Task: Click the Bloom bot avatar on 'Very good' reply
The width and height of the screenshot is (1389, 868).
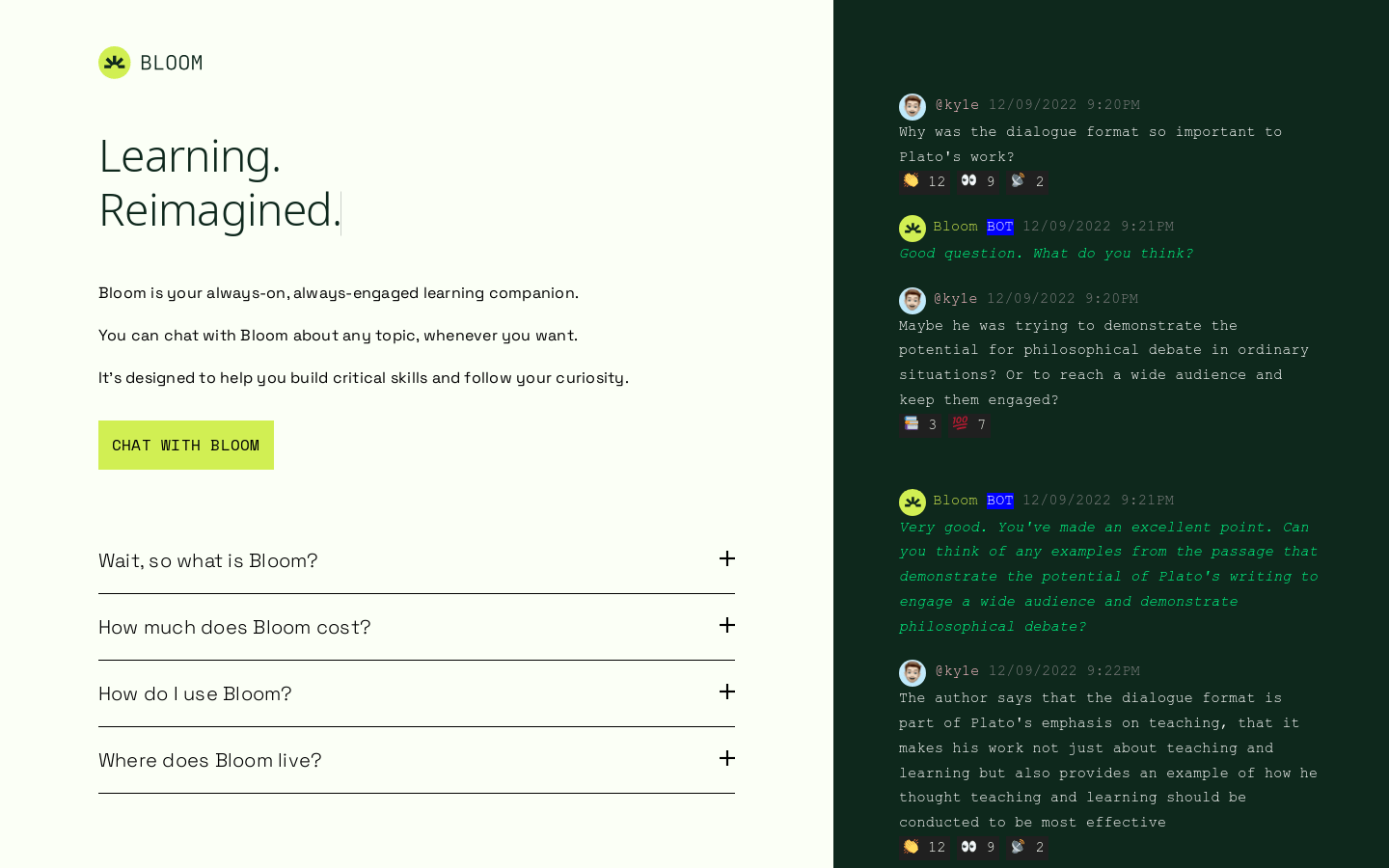Action: pyautogui.click(x=912, y=502)
